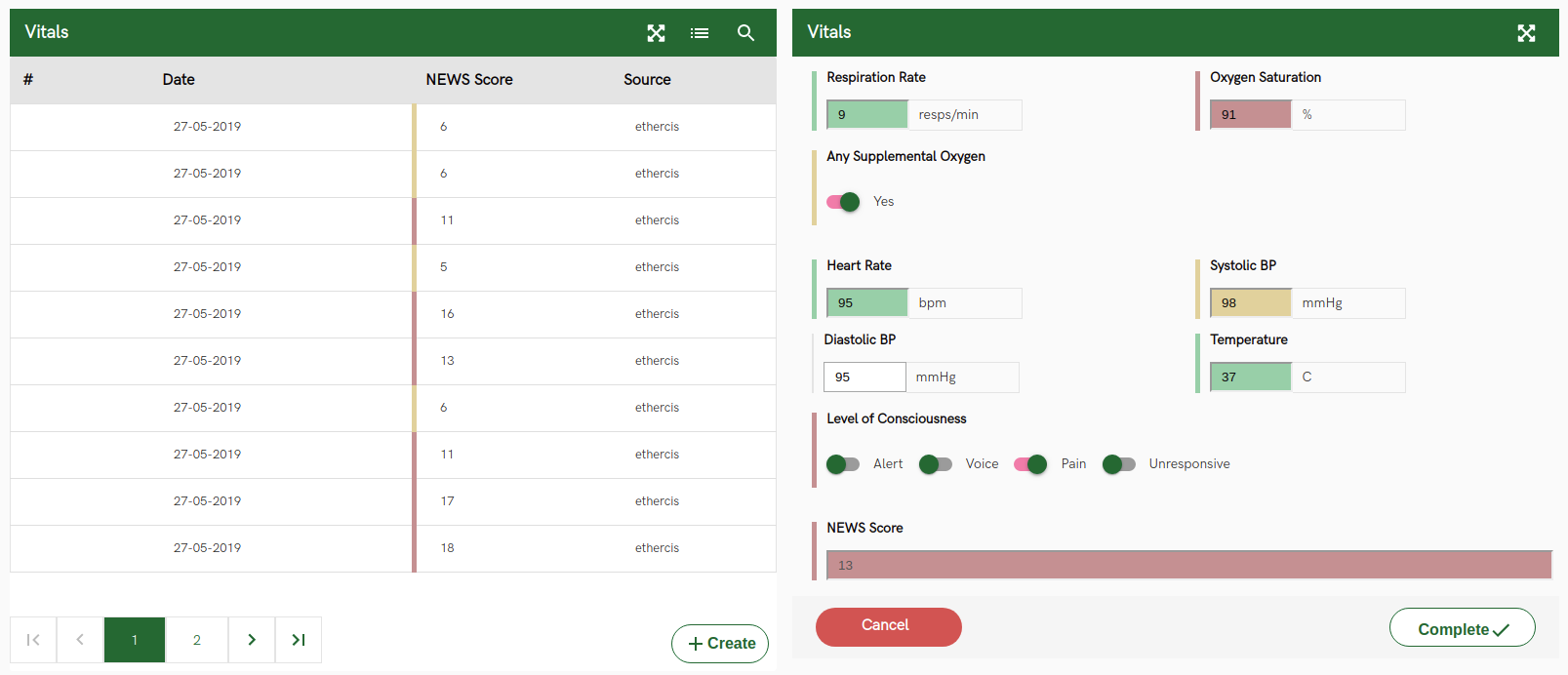Toggle the Alert consciousness switch

point(843,464)
